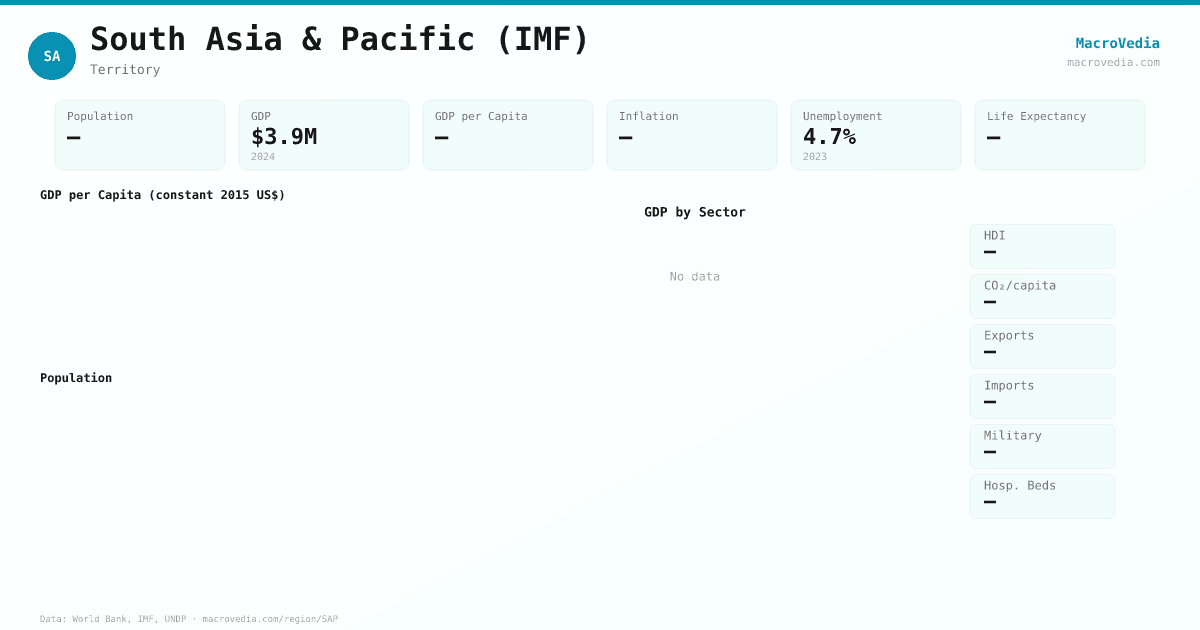Viewport: 1200px width, 630px height.
Task: Select the Population stat card
Action: click(140, 135)
